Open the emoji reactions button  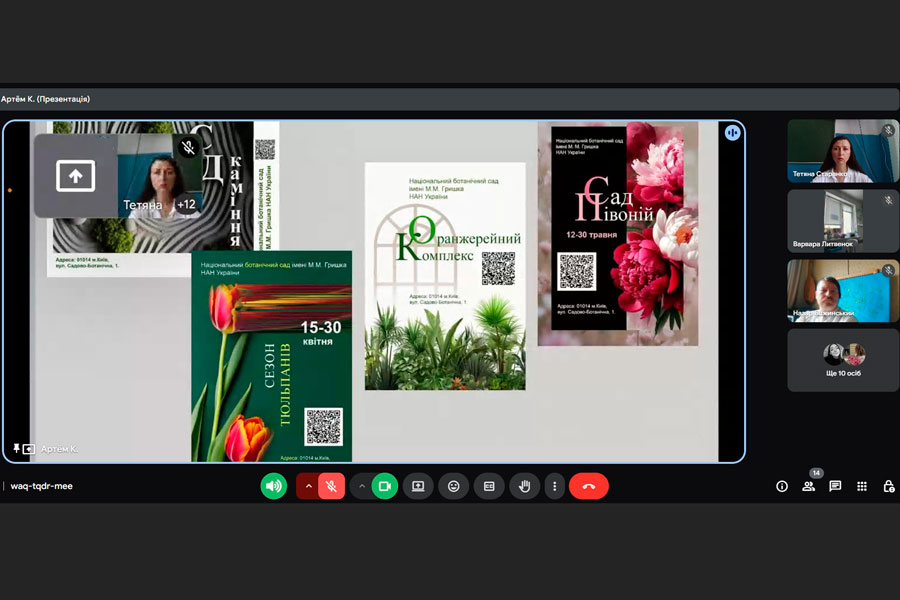(x=453, y=486)
